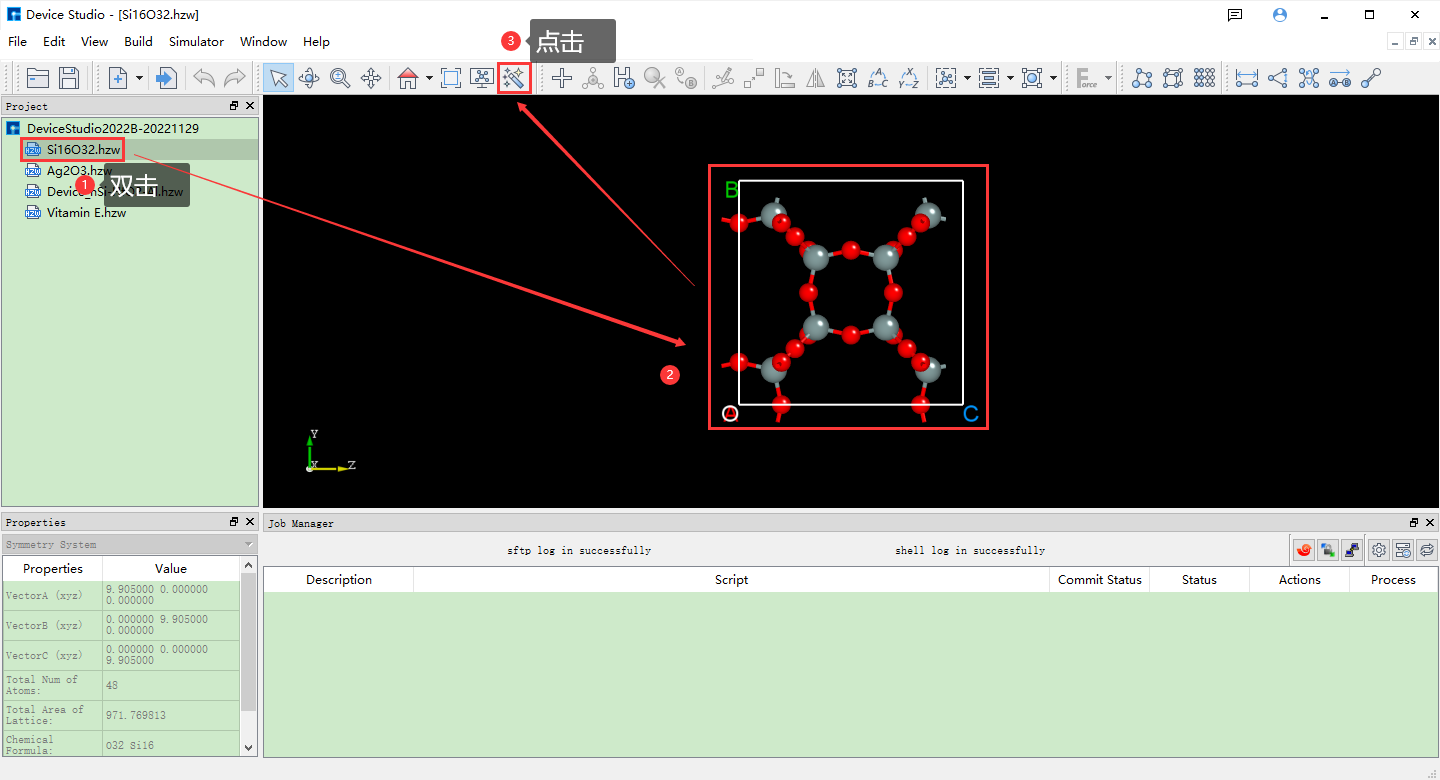Select the zoom tool in the toolbar

340,77
